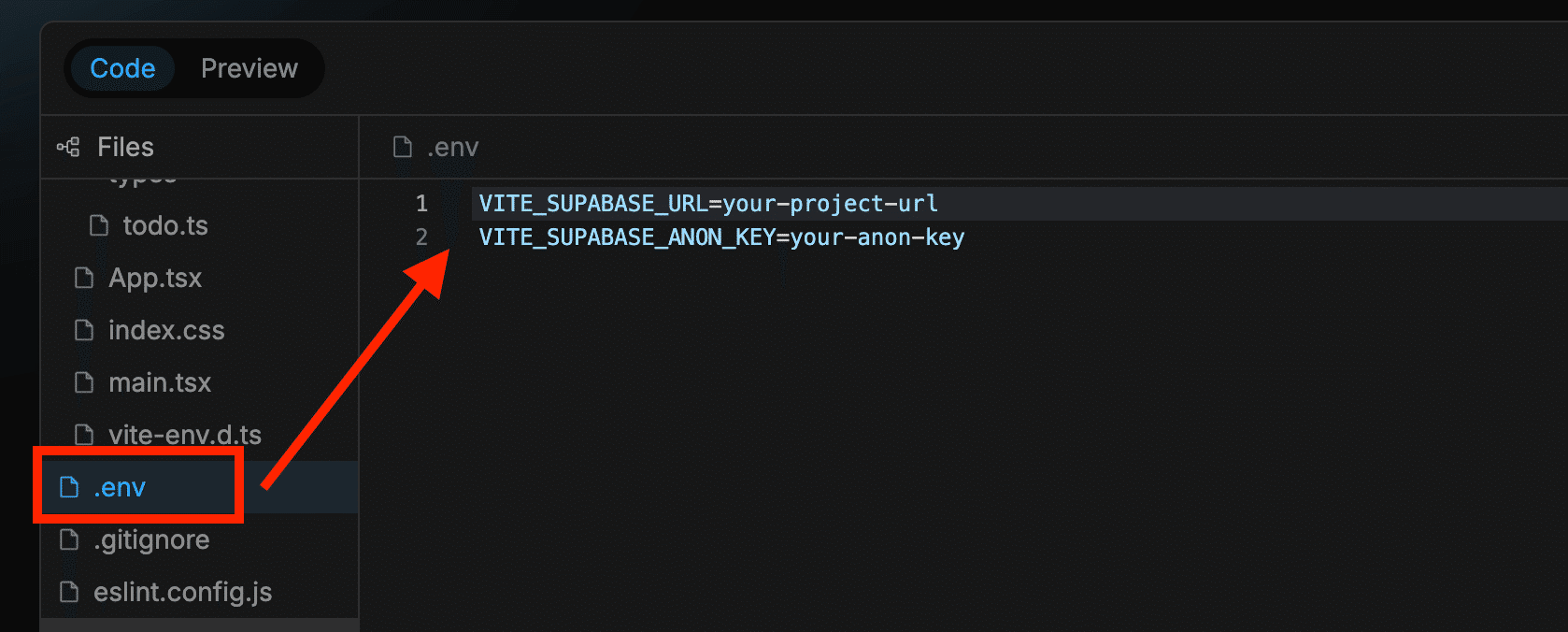Place cursor on VITE_SUPABASE_ANON_KEY variable name
The width and height of the screenshot is (1568, 632).
pos(626,237)
